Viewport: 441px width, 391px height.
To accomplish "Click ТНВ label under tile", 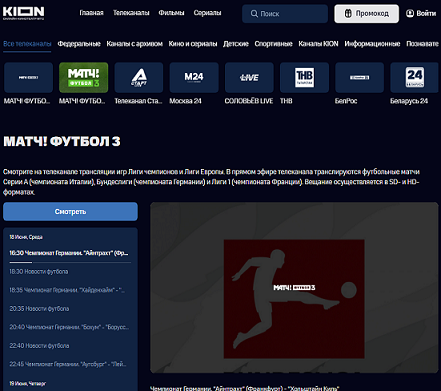I will [286, 101].
